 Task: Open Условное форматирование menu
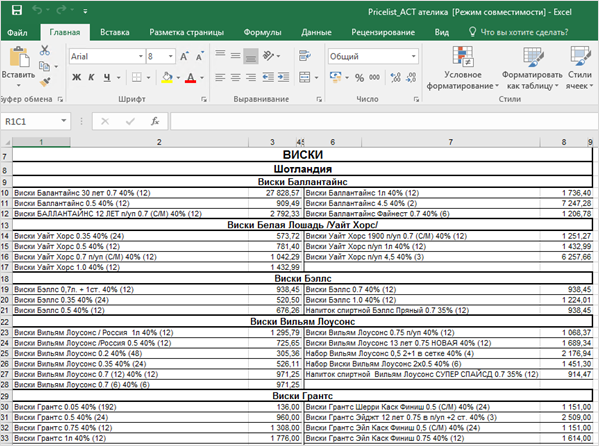pos(463,68)
